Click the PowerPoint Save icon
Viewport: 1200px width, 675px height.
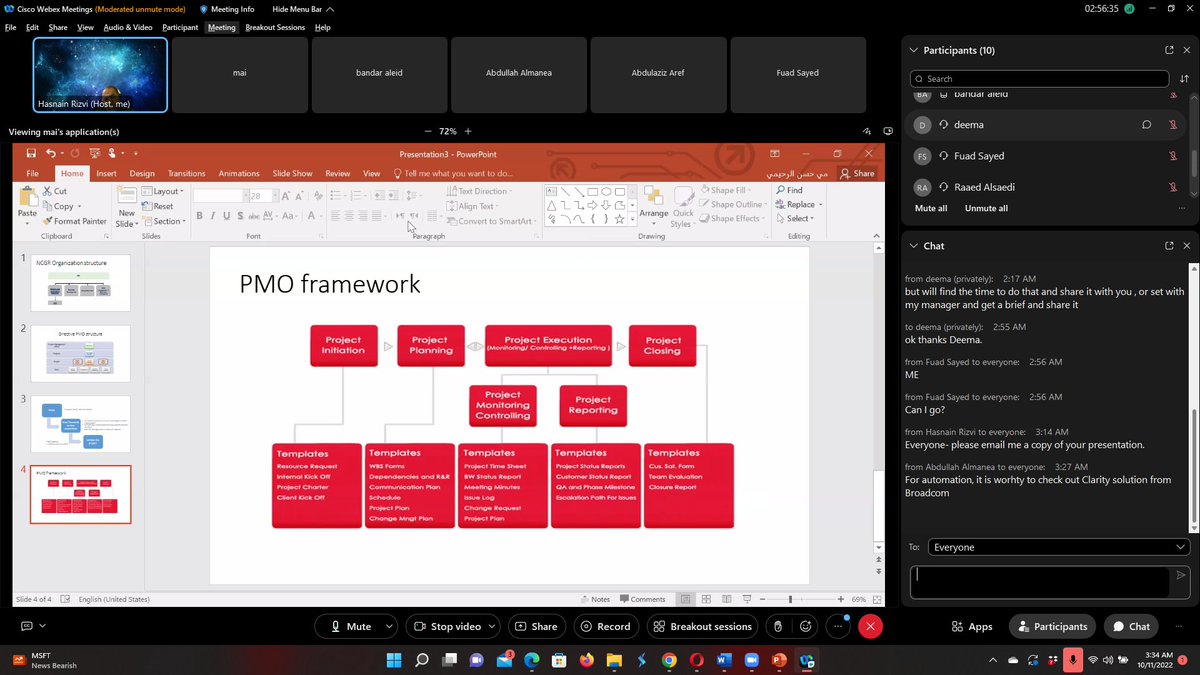pos(31,153)
